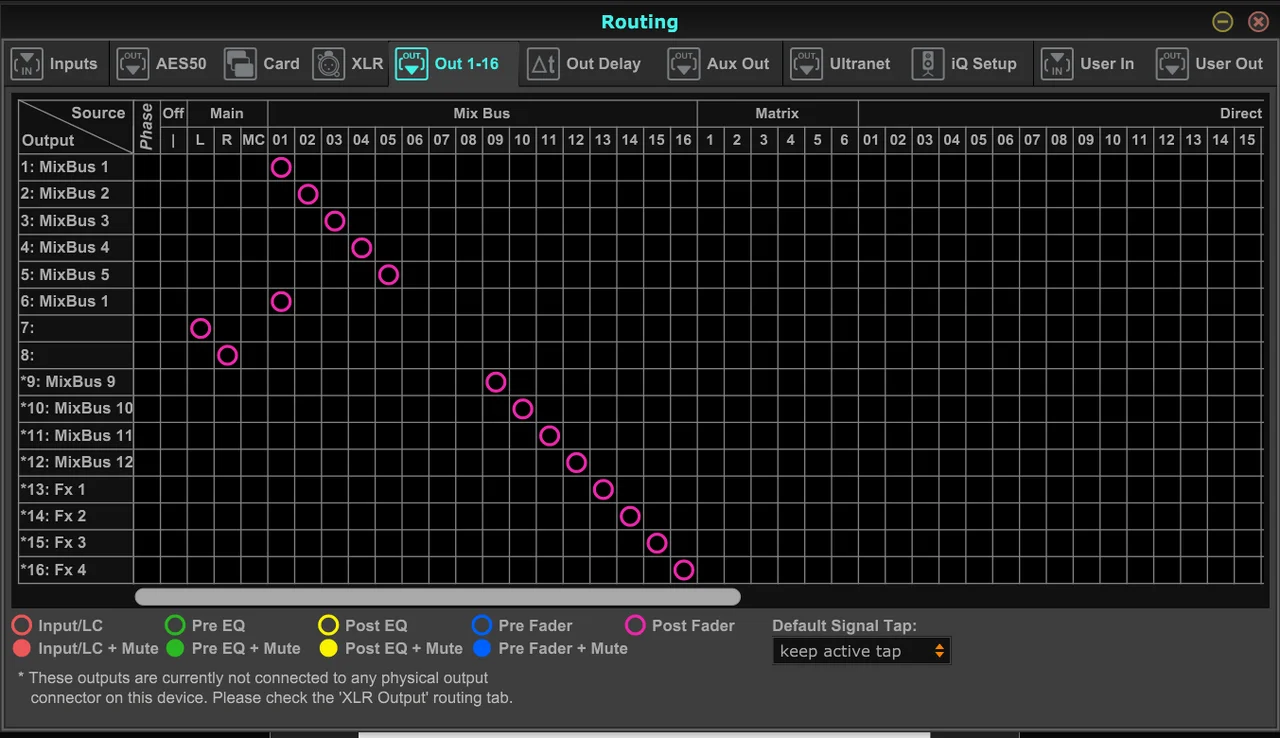Viewport: 1280px width, 738px height.
Task: Open the Ultranet output icon
Action: pos(806,64)
